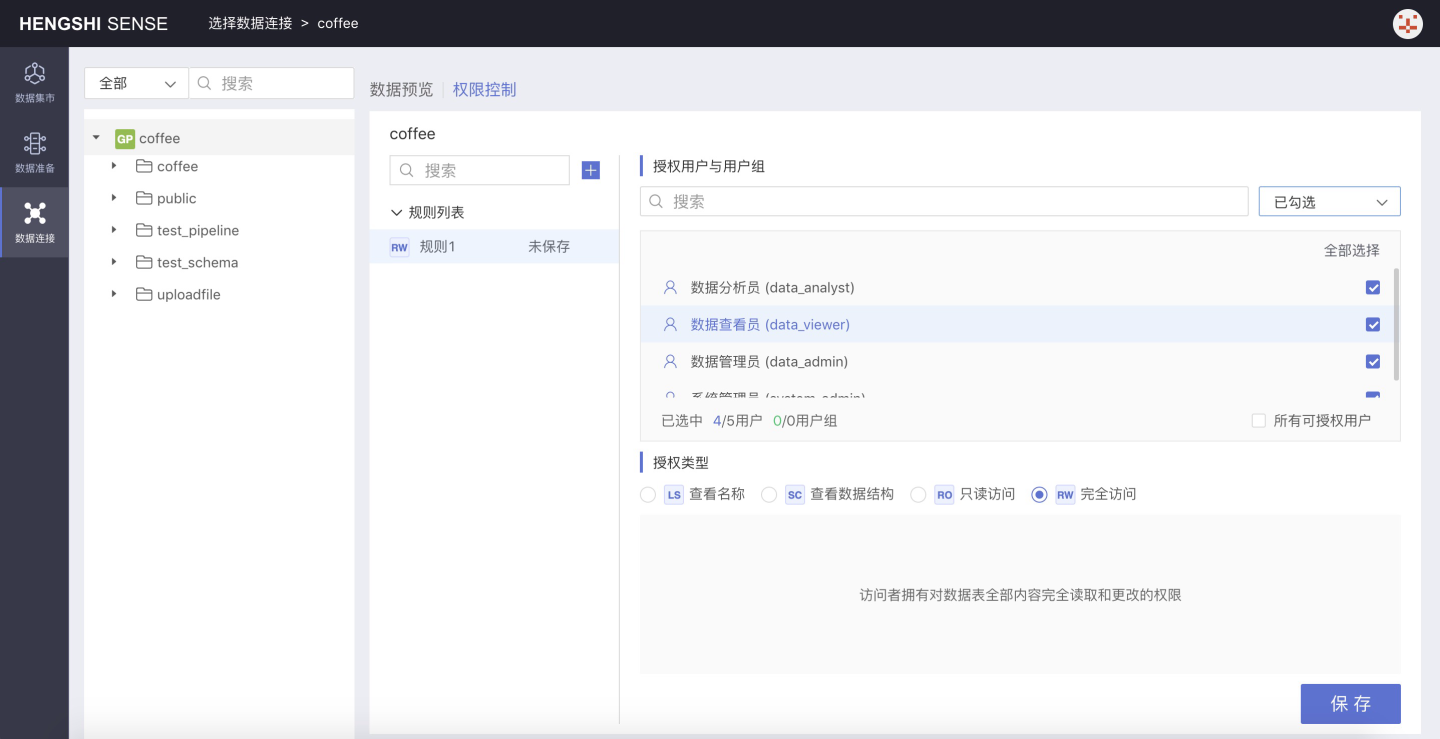Select the 只读访问 radio button
Screen dimensions: 1440x739
click(918, 495)
